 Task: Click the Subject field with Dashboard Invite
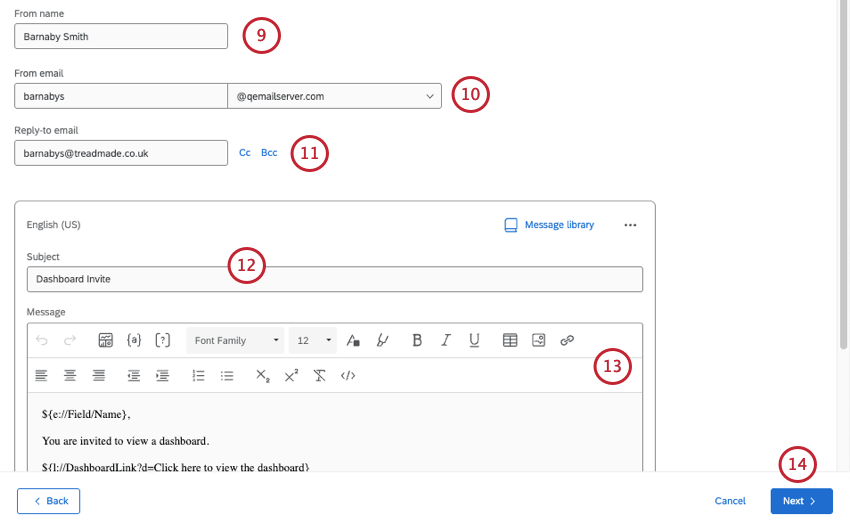(334, 279)
